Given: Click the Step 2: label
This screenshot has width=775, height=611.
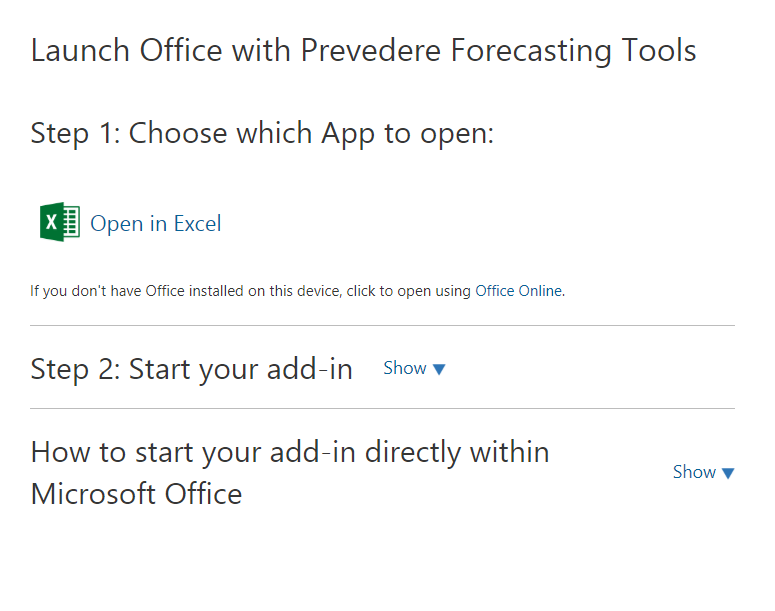Looking at the screenshot, I should [x=75, y=370].
